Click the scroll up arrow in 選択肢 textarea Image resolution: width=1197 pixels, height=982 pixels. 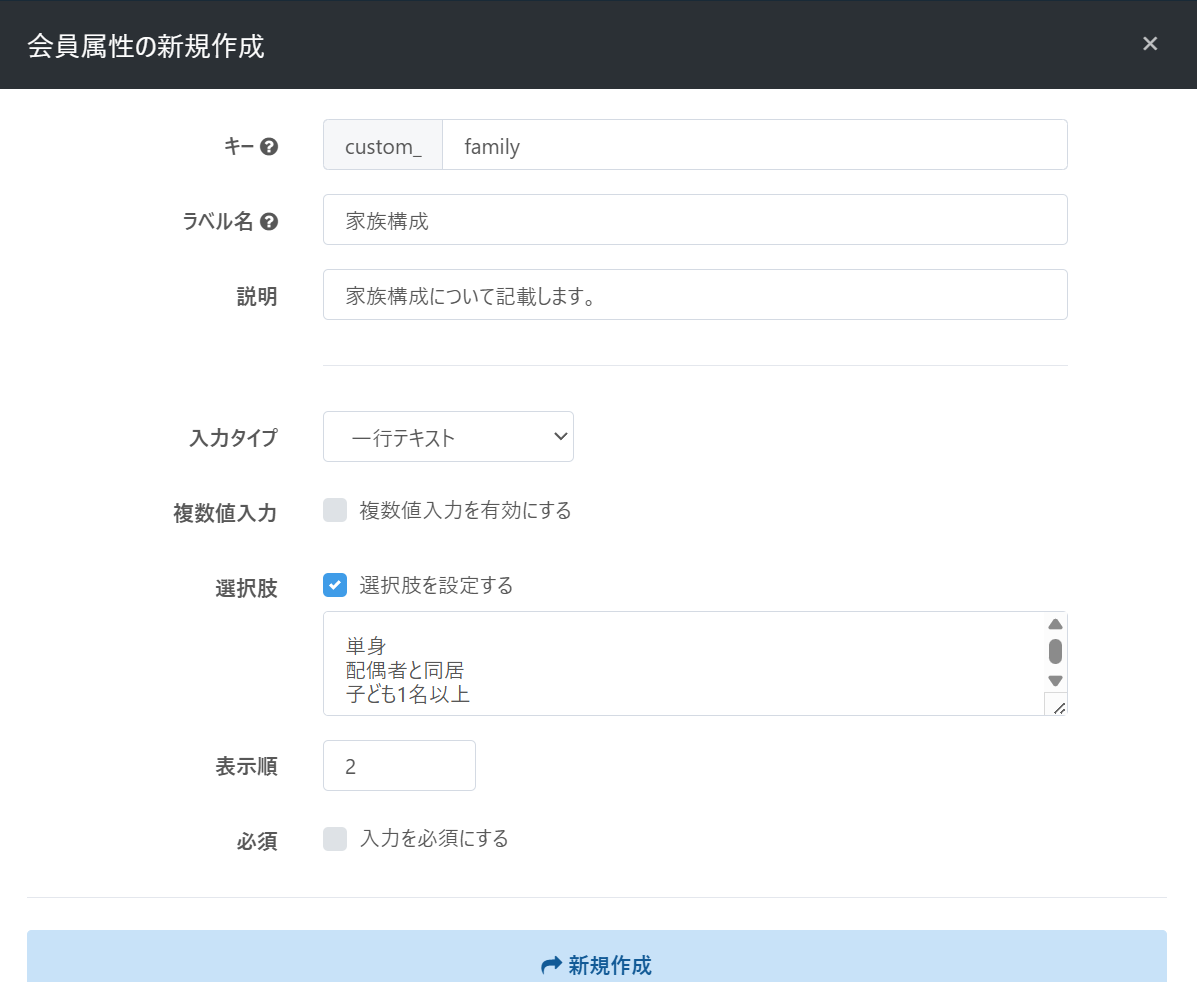(x=1055, y=624)
